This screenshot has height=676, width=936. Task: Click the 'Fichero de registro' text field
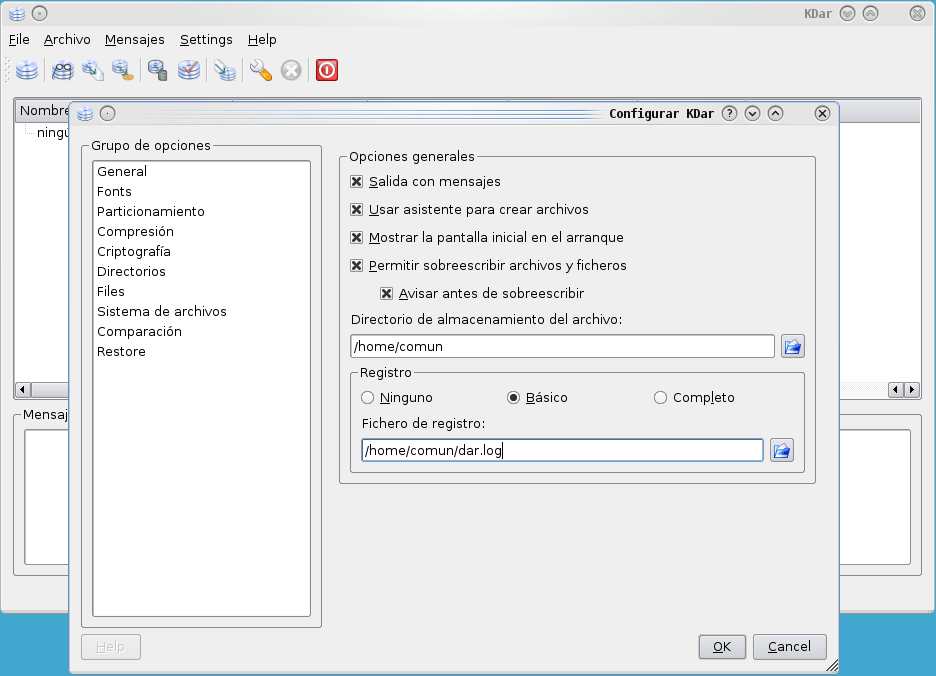[x=562, y=451]
